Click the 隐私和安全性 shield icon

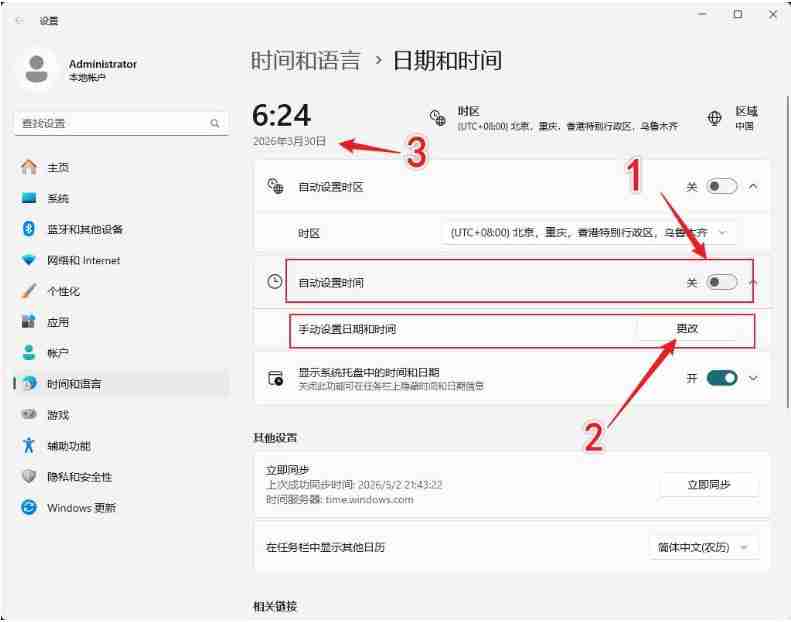(29, 476)
